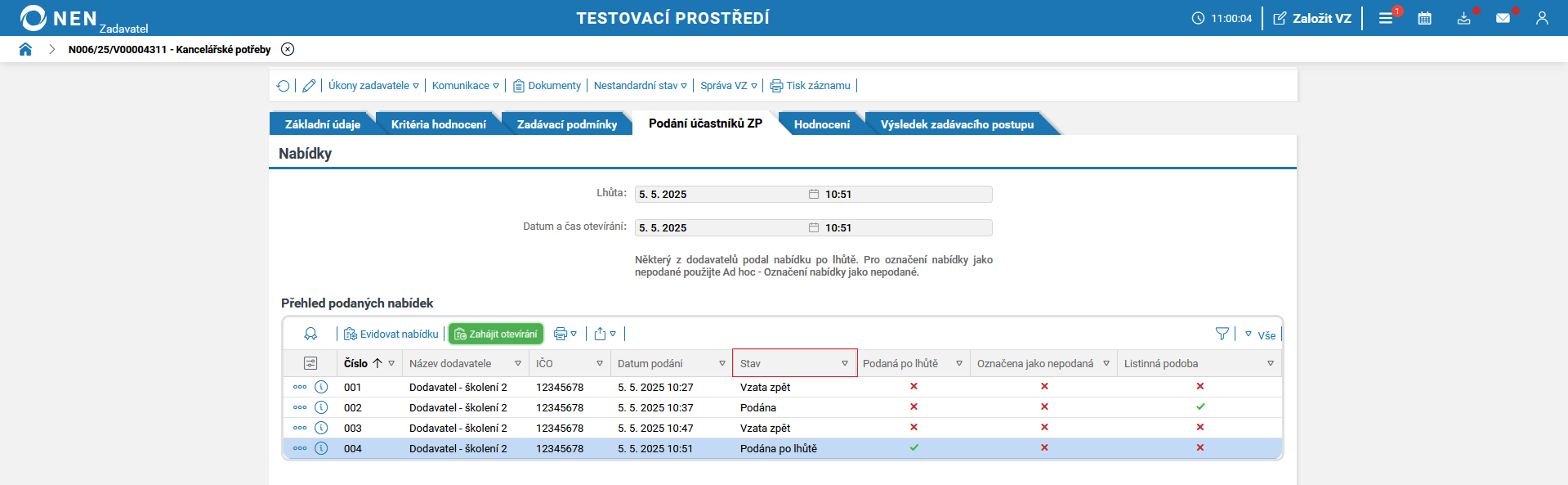
Task: Open the Správa VZ dropdown
Action: tap(728, 86)
